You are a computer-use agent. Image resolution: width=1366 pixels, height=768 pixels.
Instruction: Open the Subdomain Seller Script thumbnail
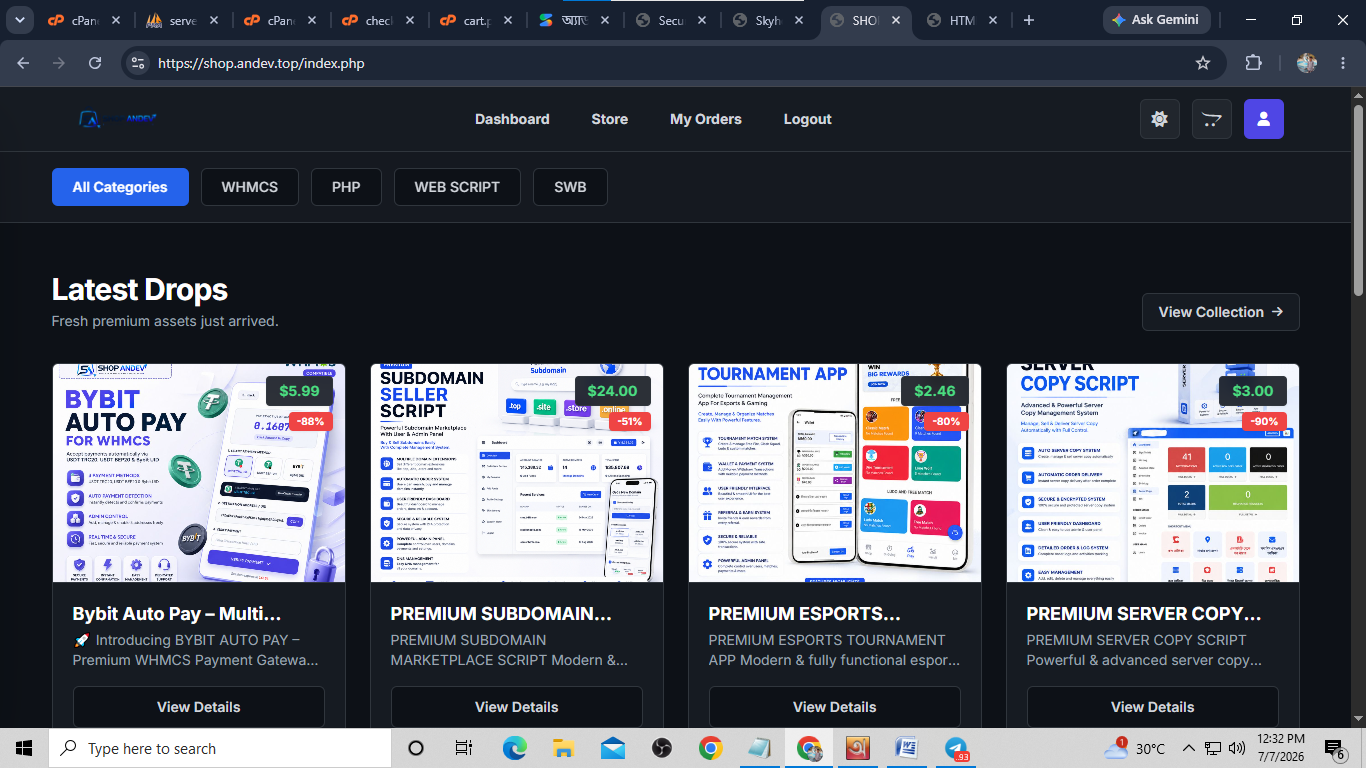pyautogui.click(x=517, y=473)
